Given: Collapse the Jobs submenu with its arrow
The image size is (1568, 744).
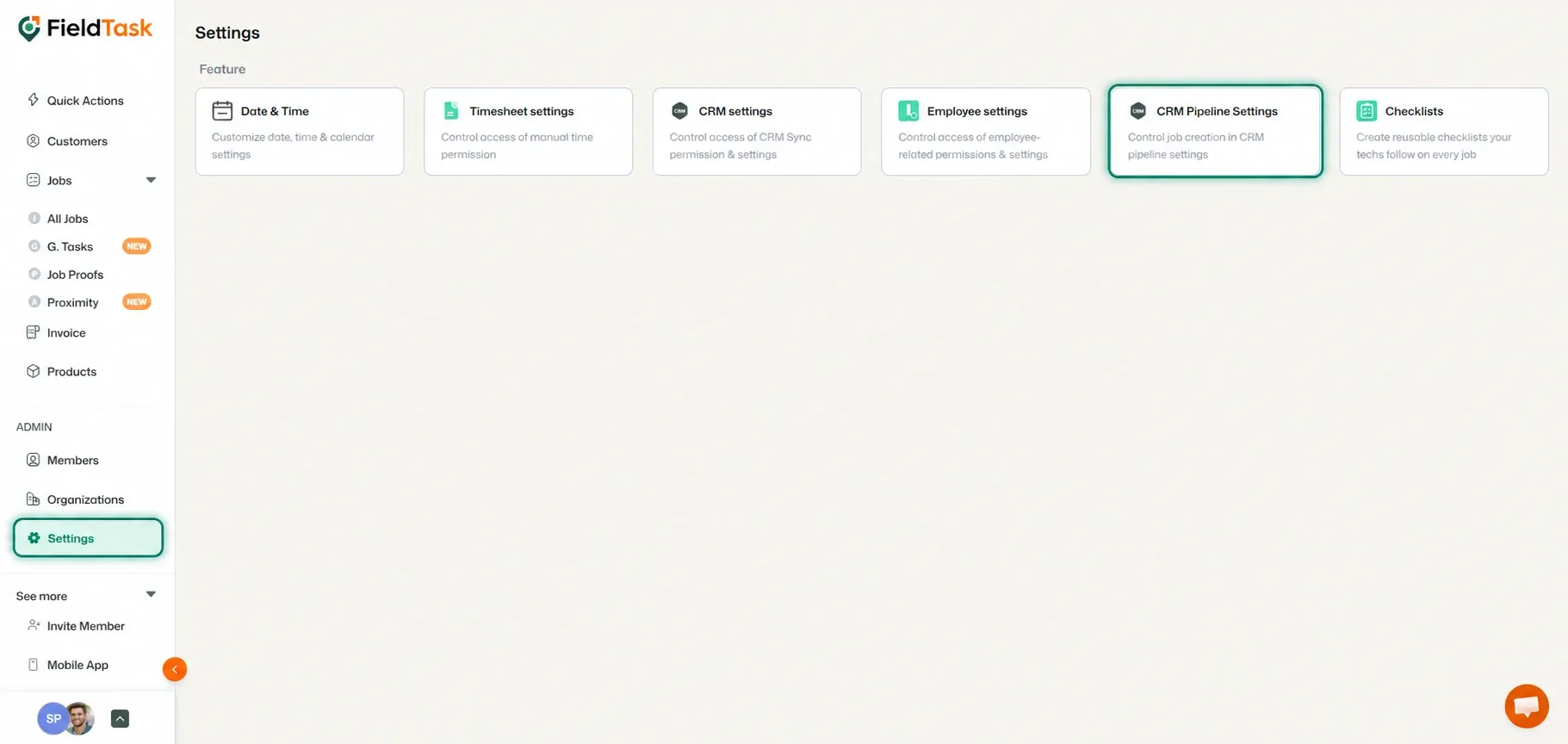Looking at the screenshot, I should tap(151, 180).
